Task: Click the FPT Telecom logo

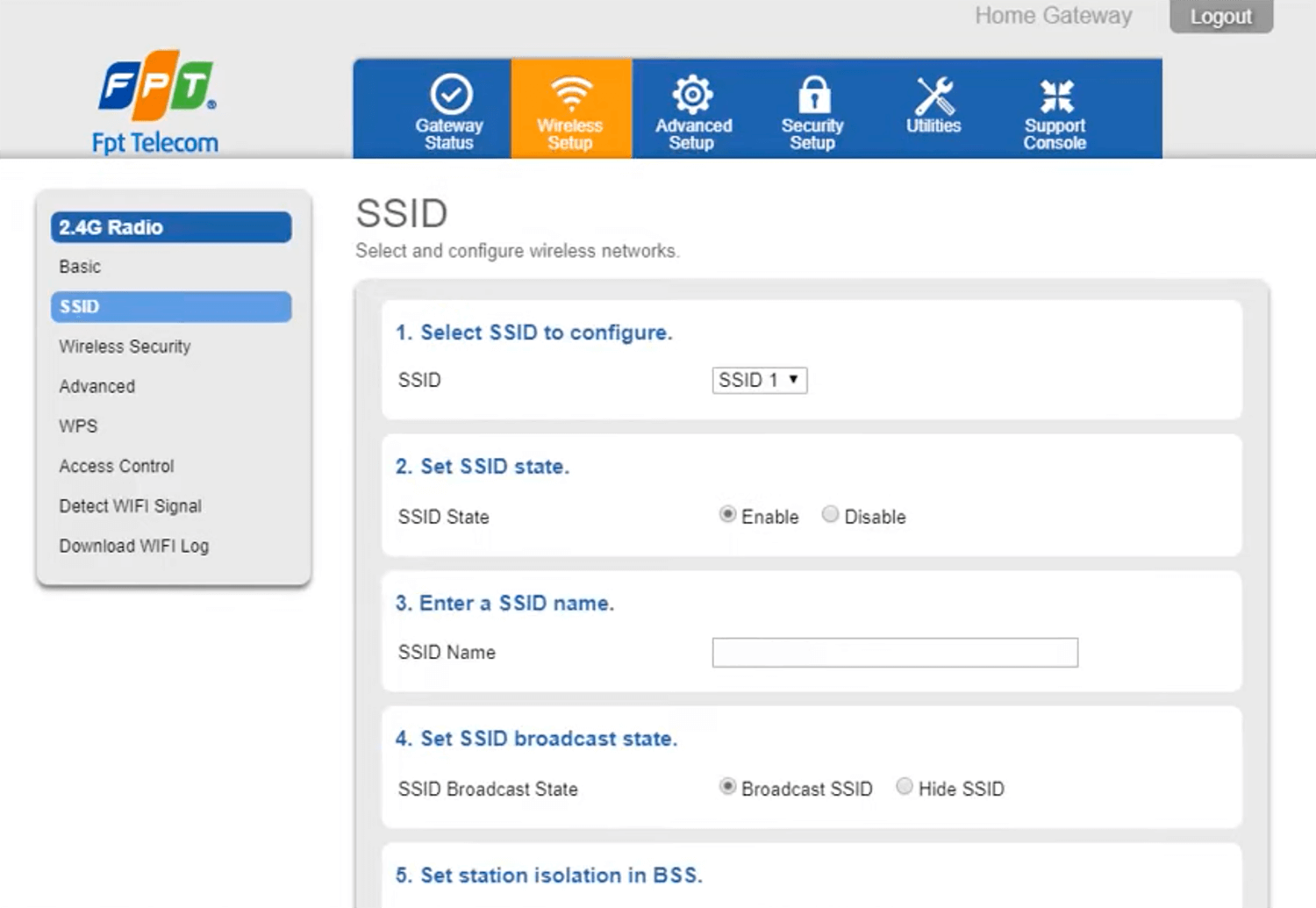Action: click(x=156, y=103)
